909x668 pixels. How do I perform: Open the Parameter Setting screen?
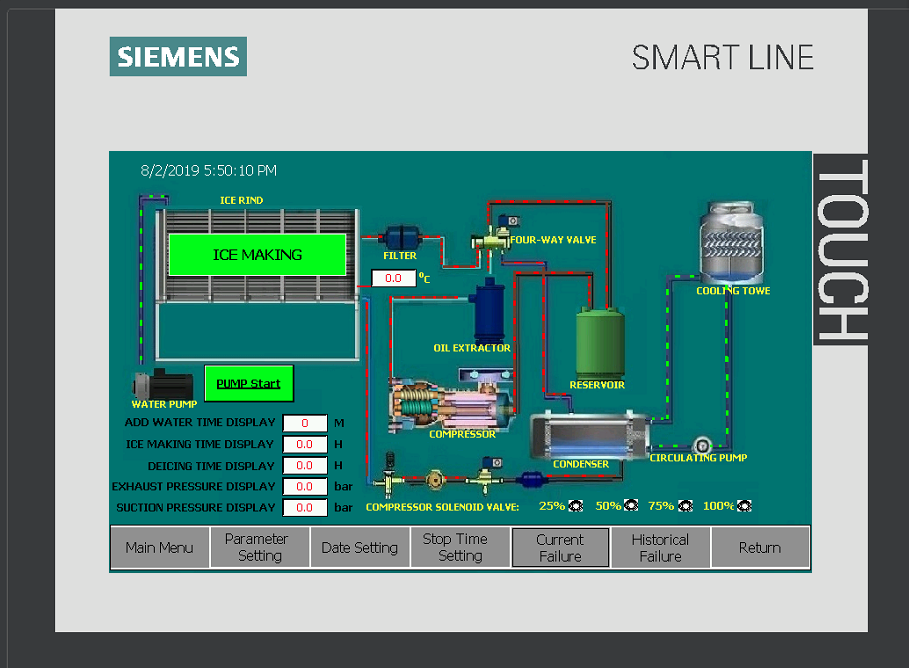[x=260, y=547]
